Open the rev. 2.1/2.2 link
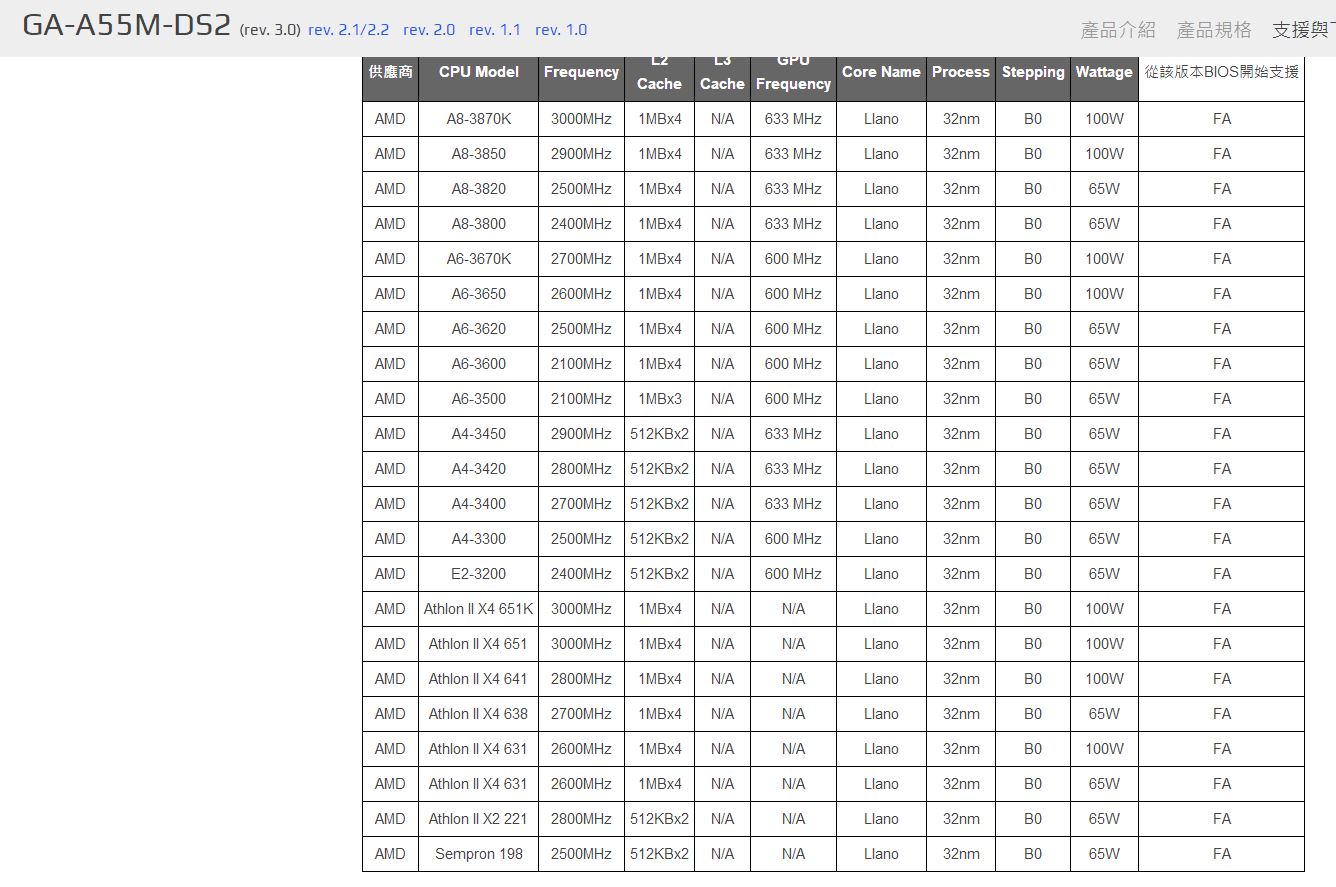The width and height of the screenshot is (1336, 887). click(x=349, y=30)
